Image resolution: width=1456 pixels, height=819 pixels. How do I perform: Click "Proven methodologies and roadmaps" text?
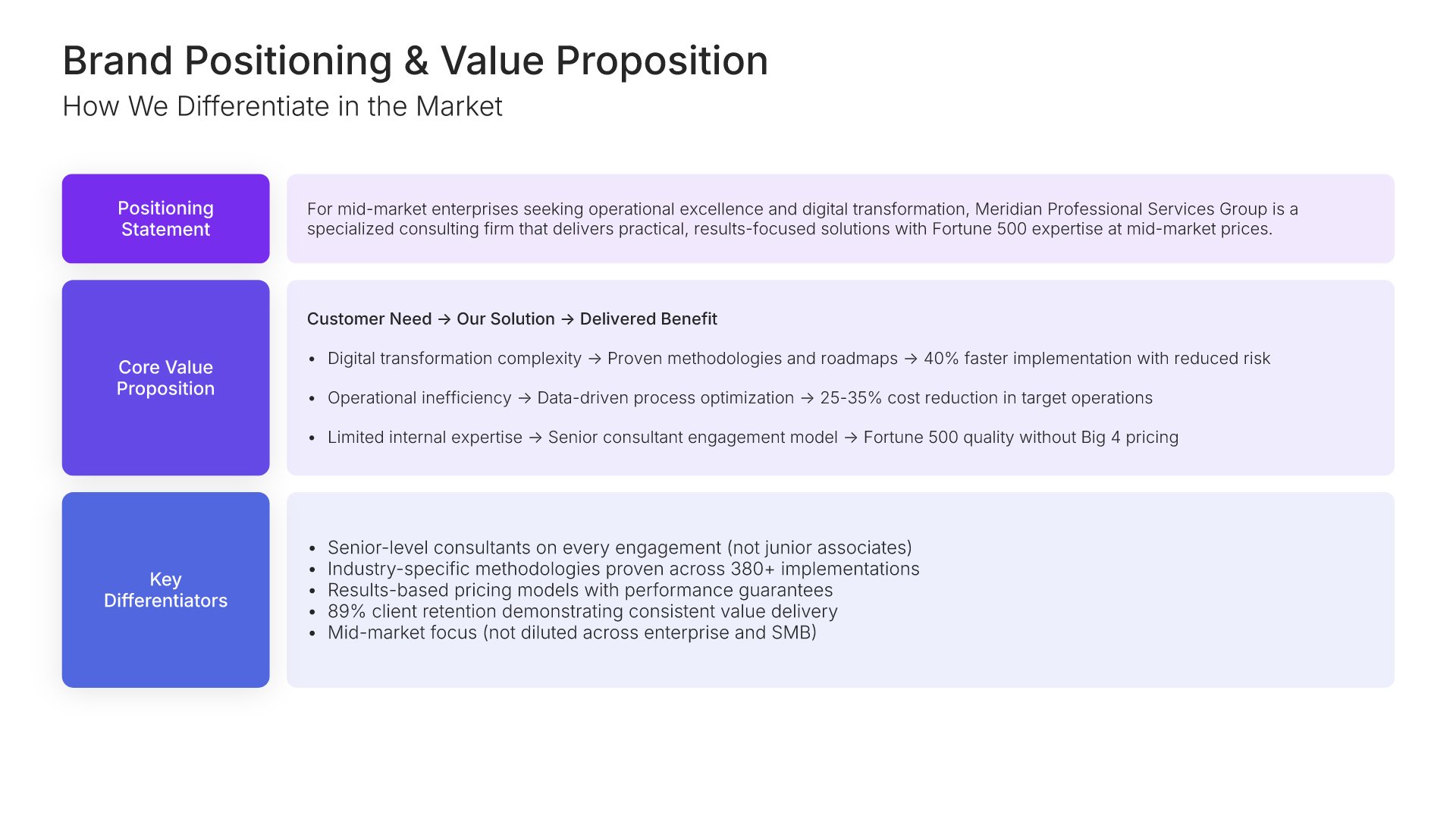[x=752, y=359]
